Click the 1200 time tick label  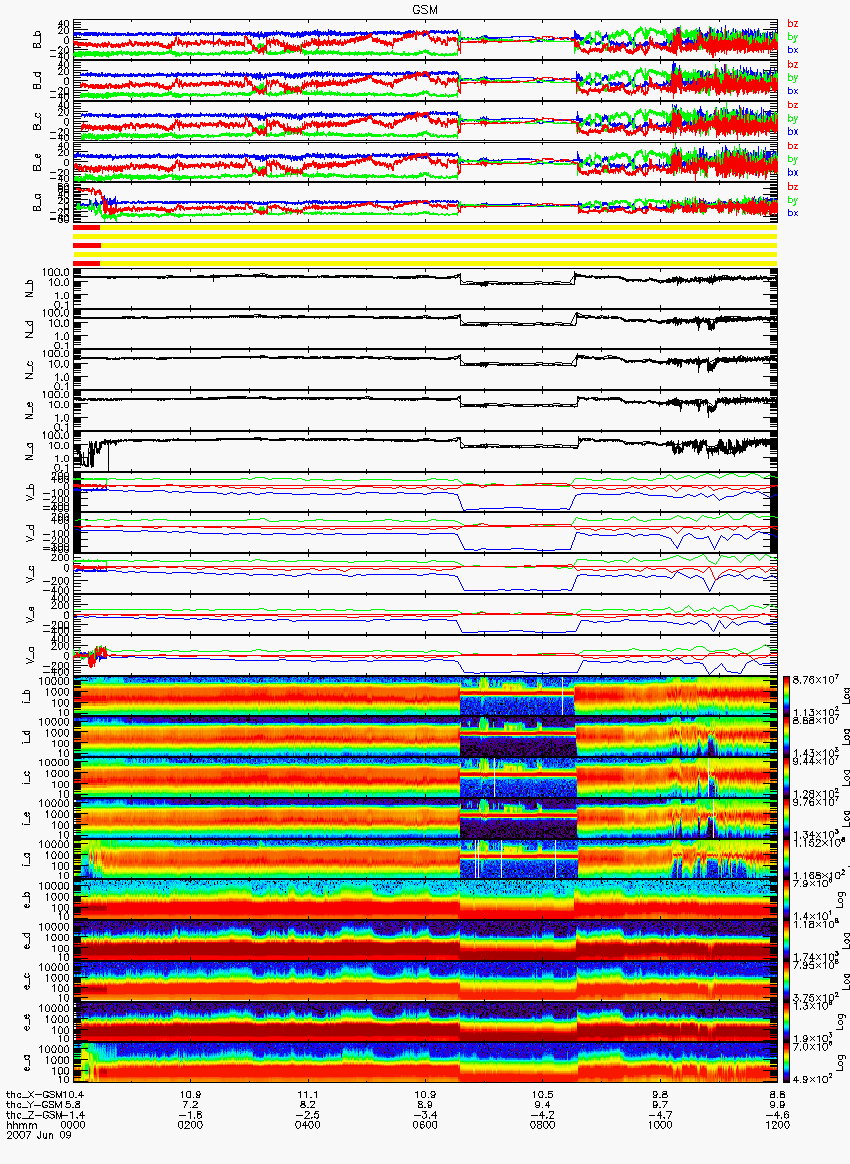coord(777,1124)
